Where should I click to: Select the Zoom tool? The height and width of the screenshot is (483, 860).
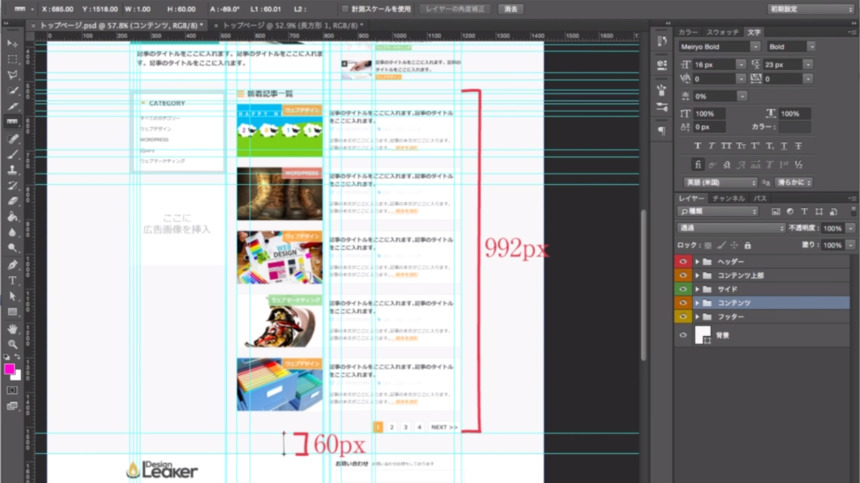[12, 344]
